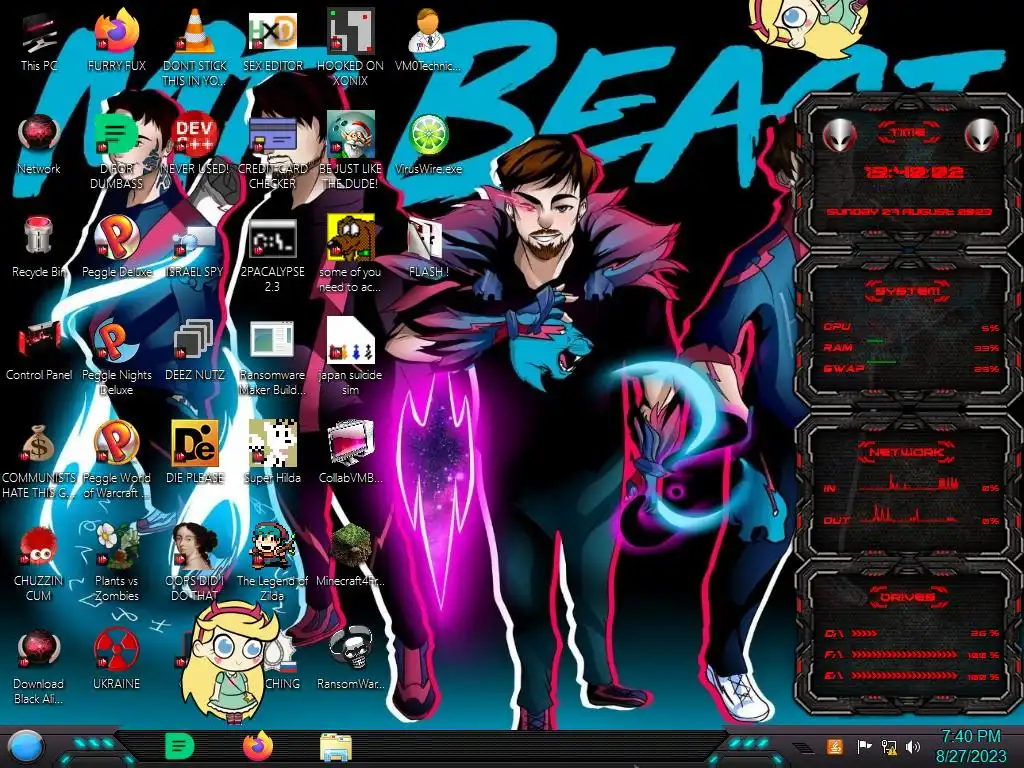Click the CPU usage row in gadget
The height and width of the screenshot is (768, 1024).
click(911, 327)
